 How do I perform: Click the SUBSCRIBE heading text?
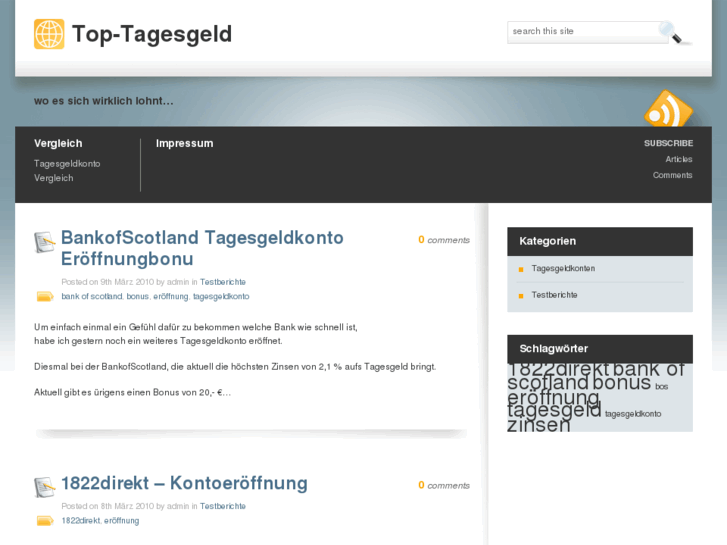668,143
